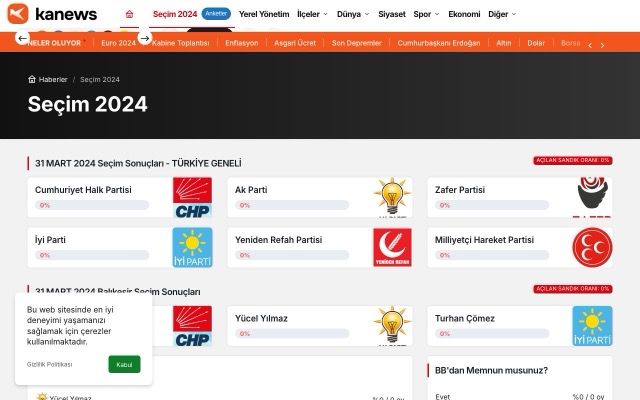Open the Yerel Yönetim menu item

coord(264,14)
